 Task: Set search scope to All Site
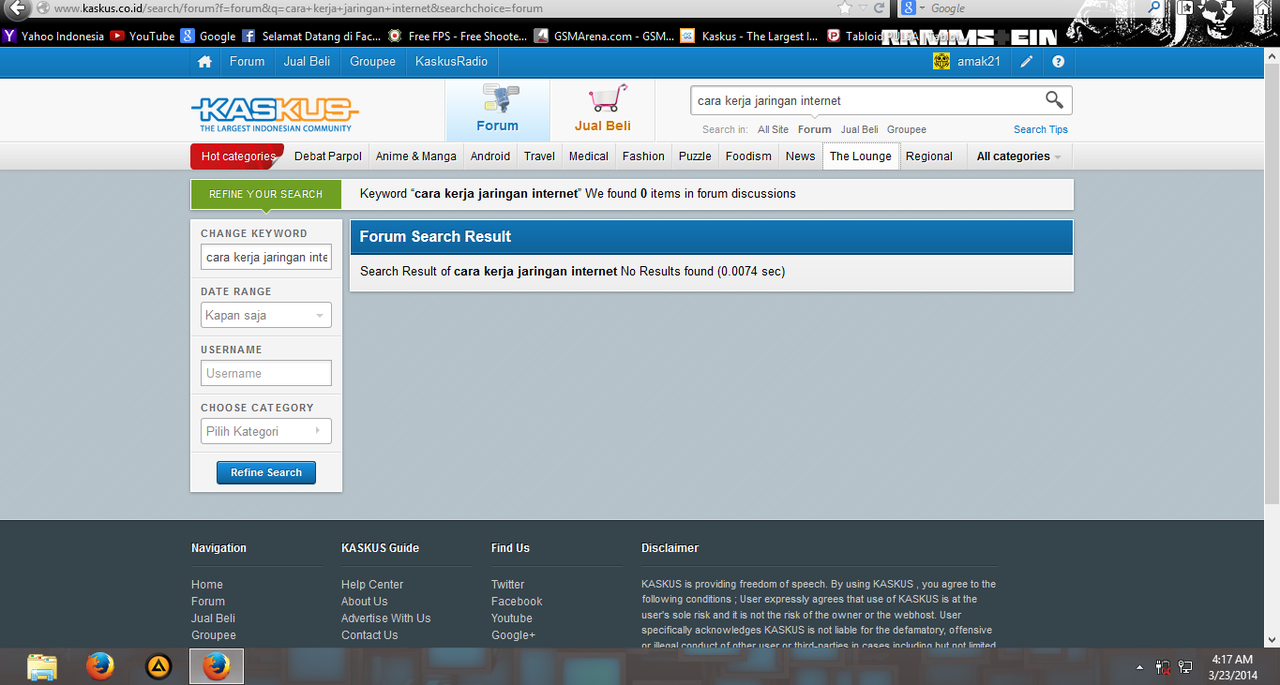pos(773,130)
